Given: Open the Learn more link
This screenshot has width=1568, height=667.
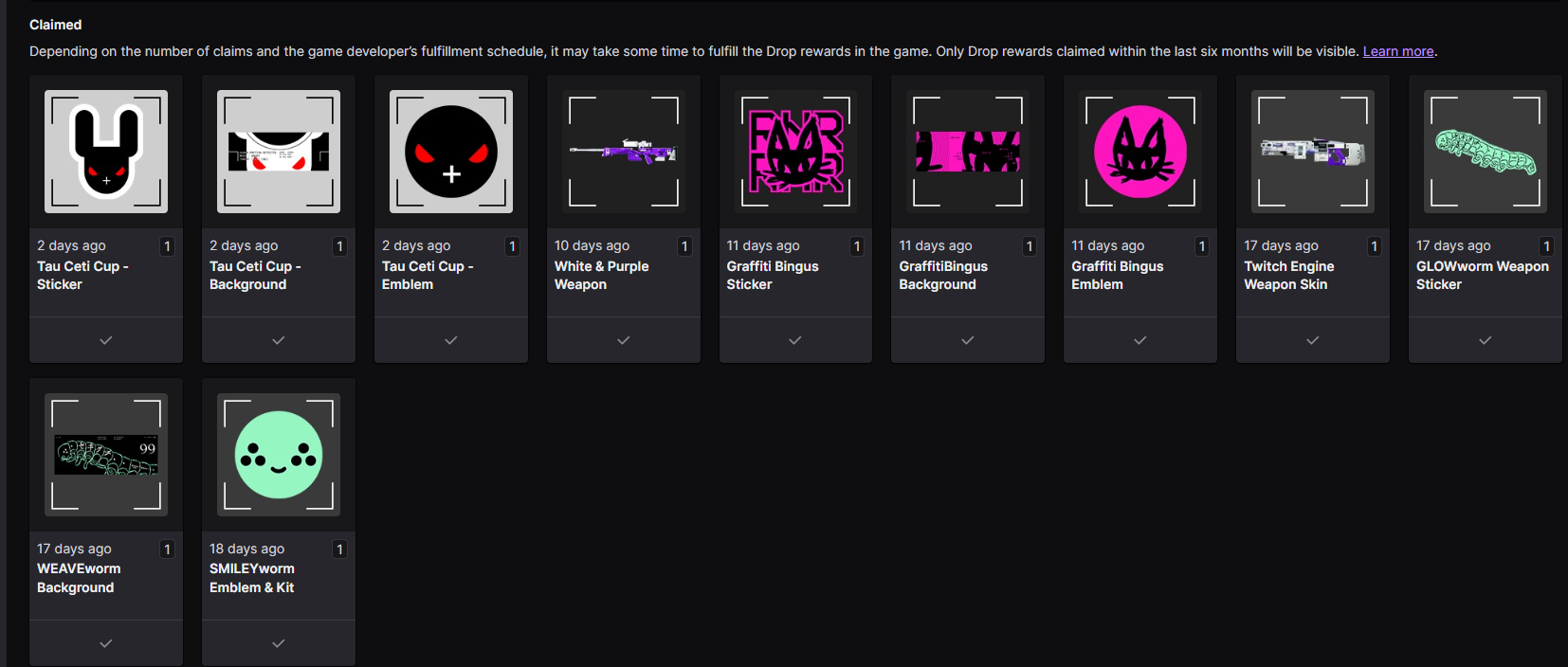Looking at the screenshot, I should click(1397, 51).
